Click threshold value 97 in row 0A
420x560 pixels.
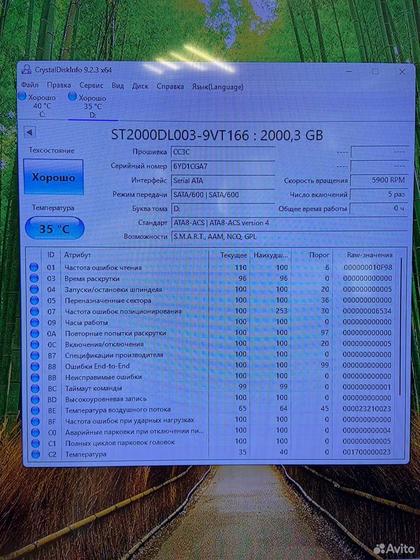[x=324, y=333]
